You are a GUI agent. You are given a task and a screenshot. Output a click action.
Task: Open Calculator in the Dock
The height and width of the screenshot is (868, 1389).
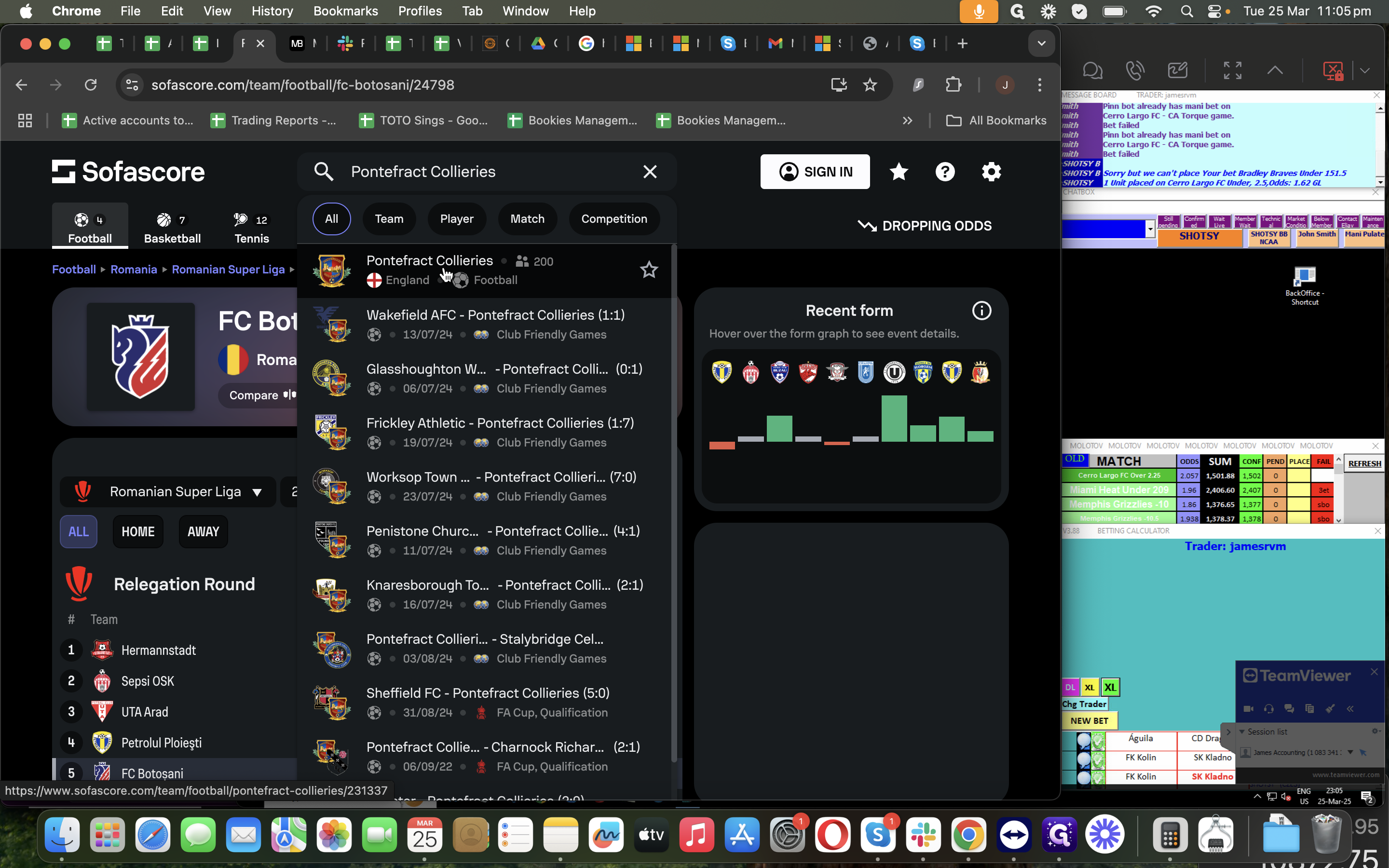pos(1170,835)
